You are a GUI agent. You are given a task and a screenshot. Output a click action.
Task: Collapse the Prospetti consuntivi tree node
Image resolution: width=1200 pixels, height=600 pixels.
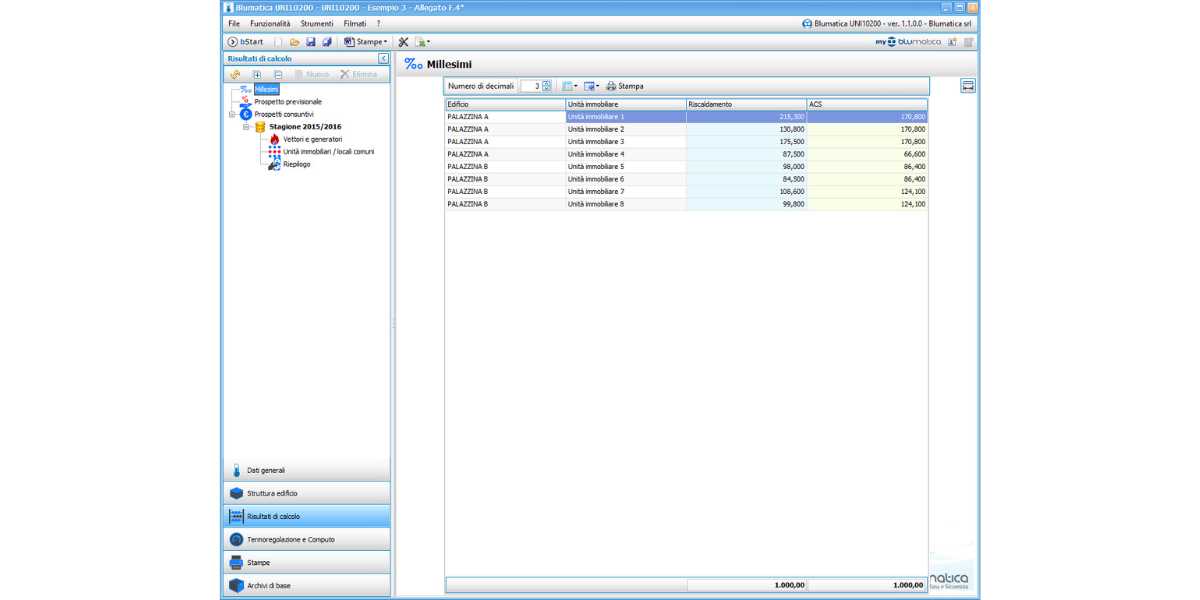pos(232,114)
